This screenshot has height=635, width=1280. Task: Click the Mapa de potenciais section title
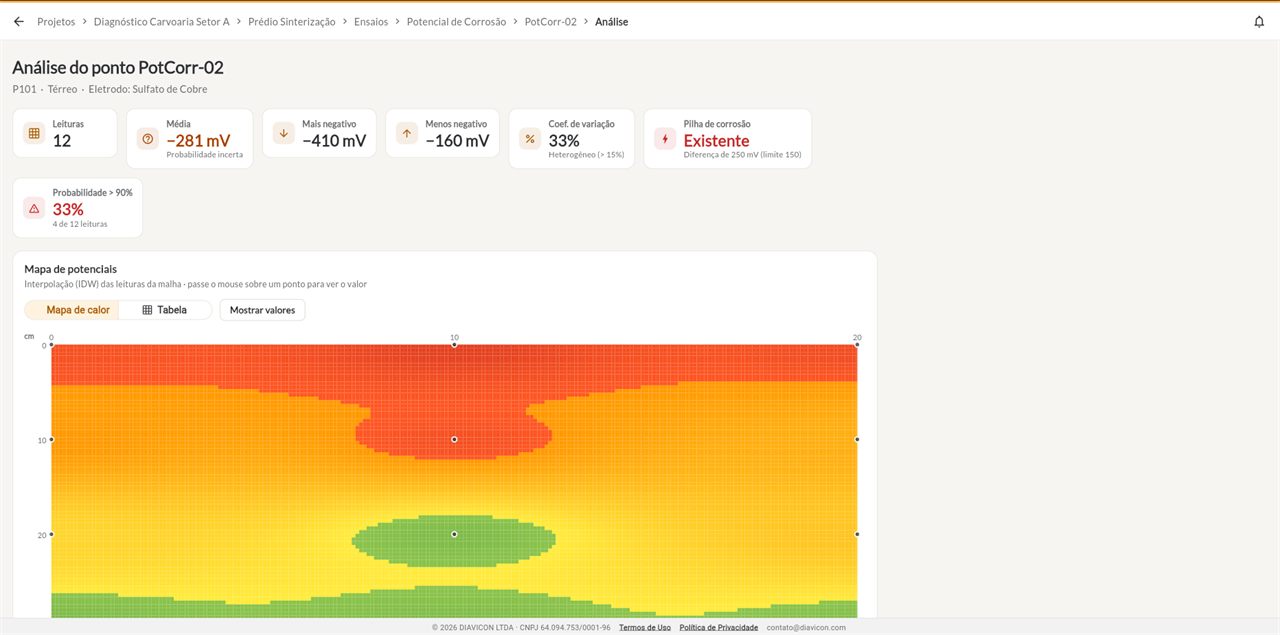[x=71, y=269]
